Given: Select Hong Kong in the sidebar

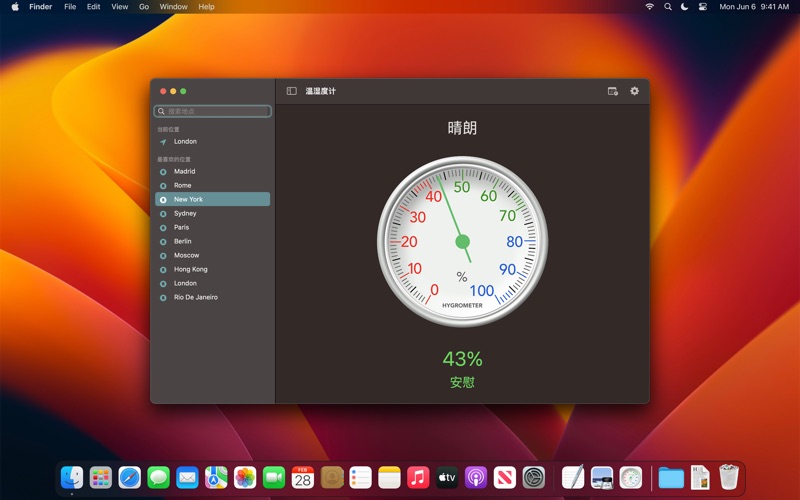Looking at the screenshot, I should [x=190, y=270].
